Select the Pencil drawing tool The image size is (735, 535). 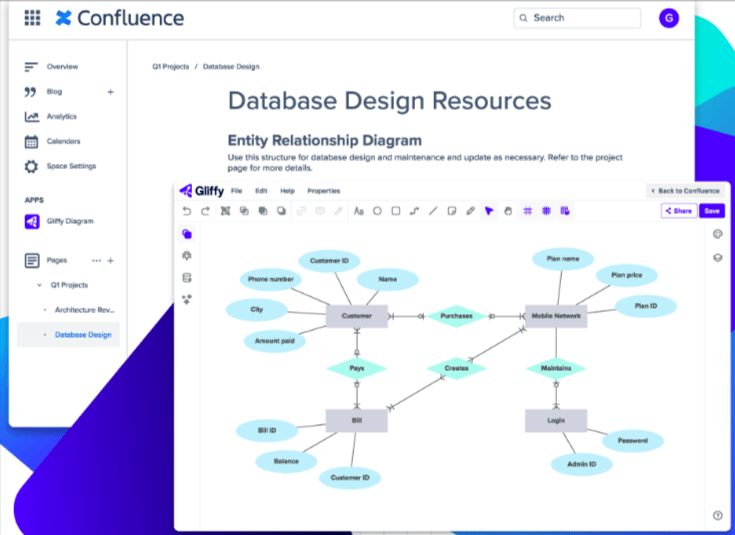(471, 211)
